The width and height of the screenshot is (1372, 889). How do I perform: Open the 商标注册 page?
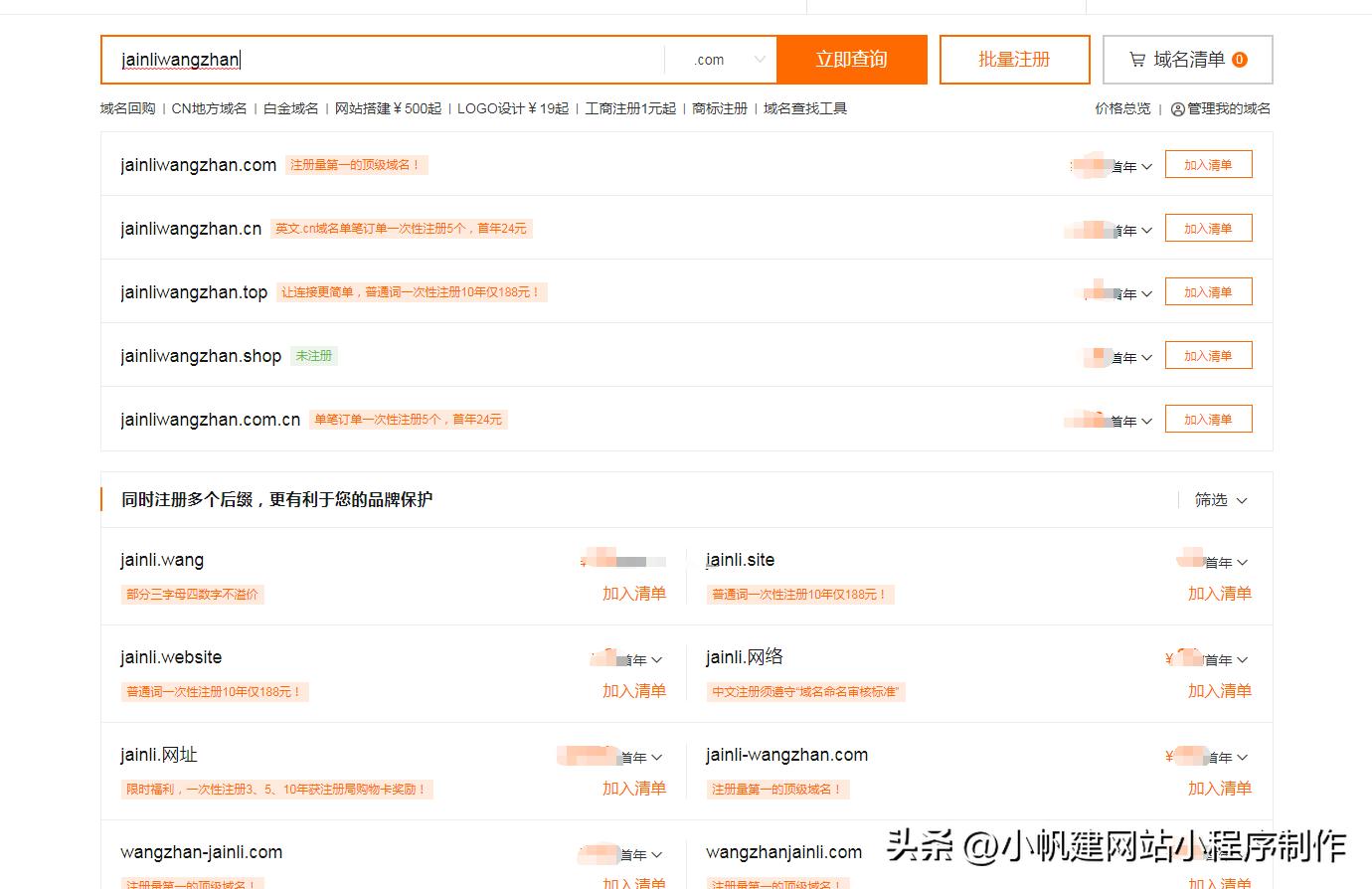click(719, 108)
